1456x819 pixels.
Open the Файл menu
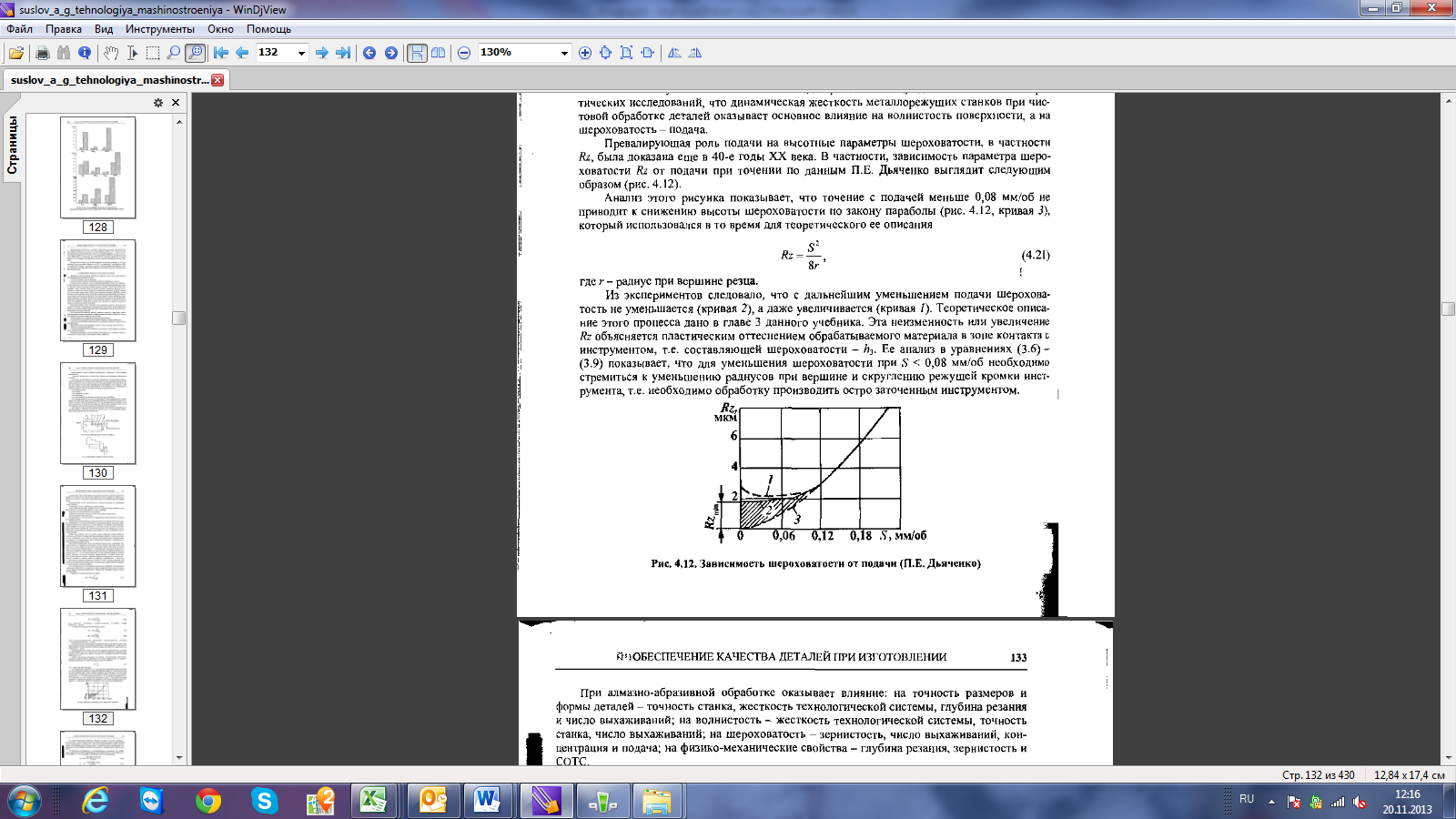[x=20, y=29]
